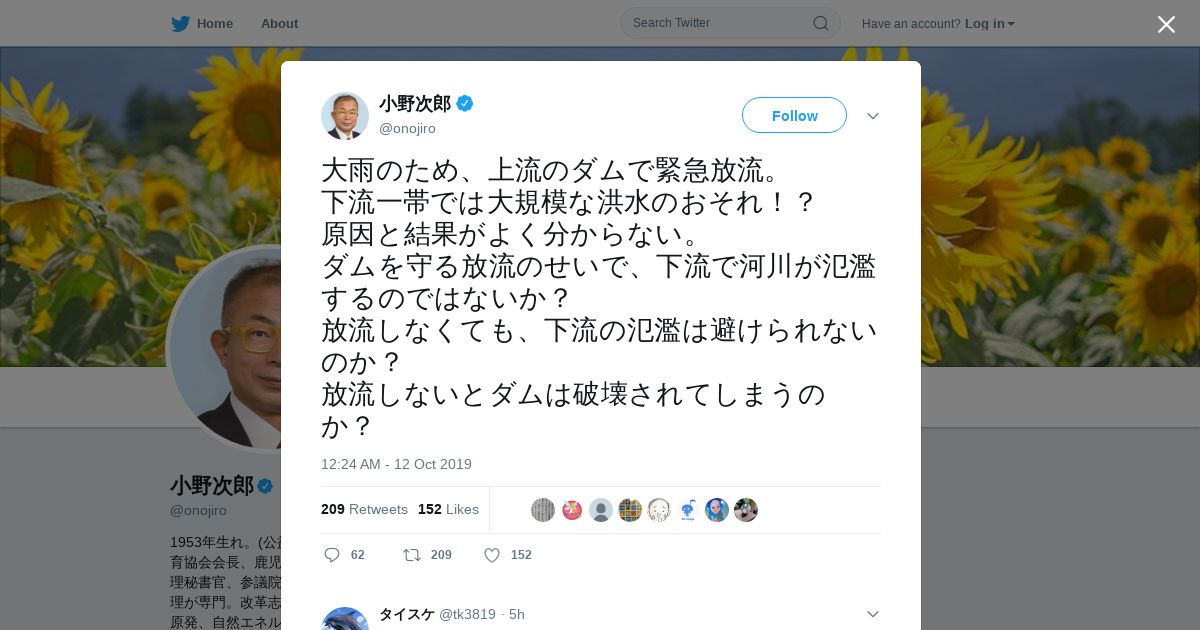This screenshot has width=1200, height=630.
Task: Follow @onojiro with the Follow button
Action: coord(794,115)
